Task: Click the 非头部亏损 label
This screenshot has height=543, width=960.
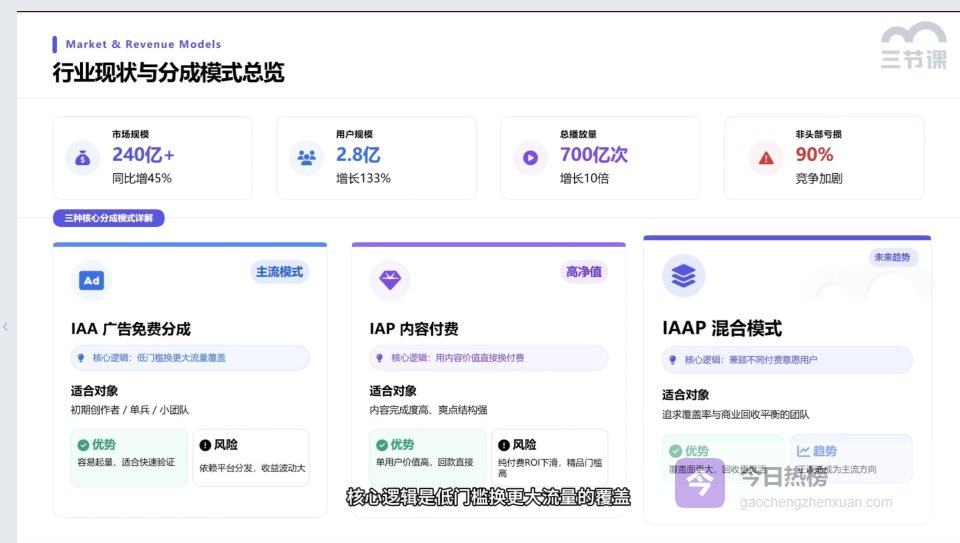Action: point(819,135)
